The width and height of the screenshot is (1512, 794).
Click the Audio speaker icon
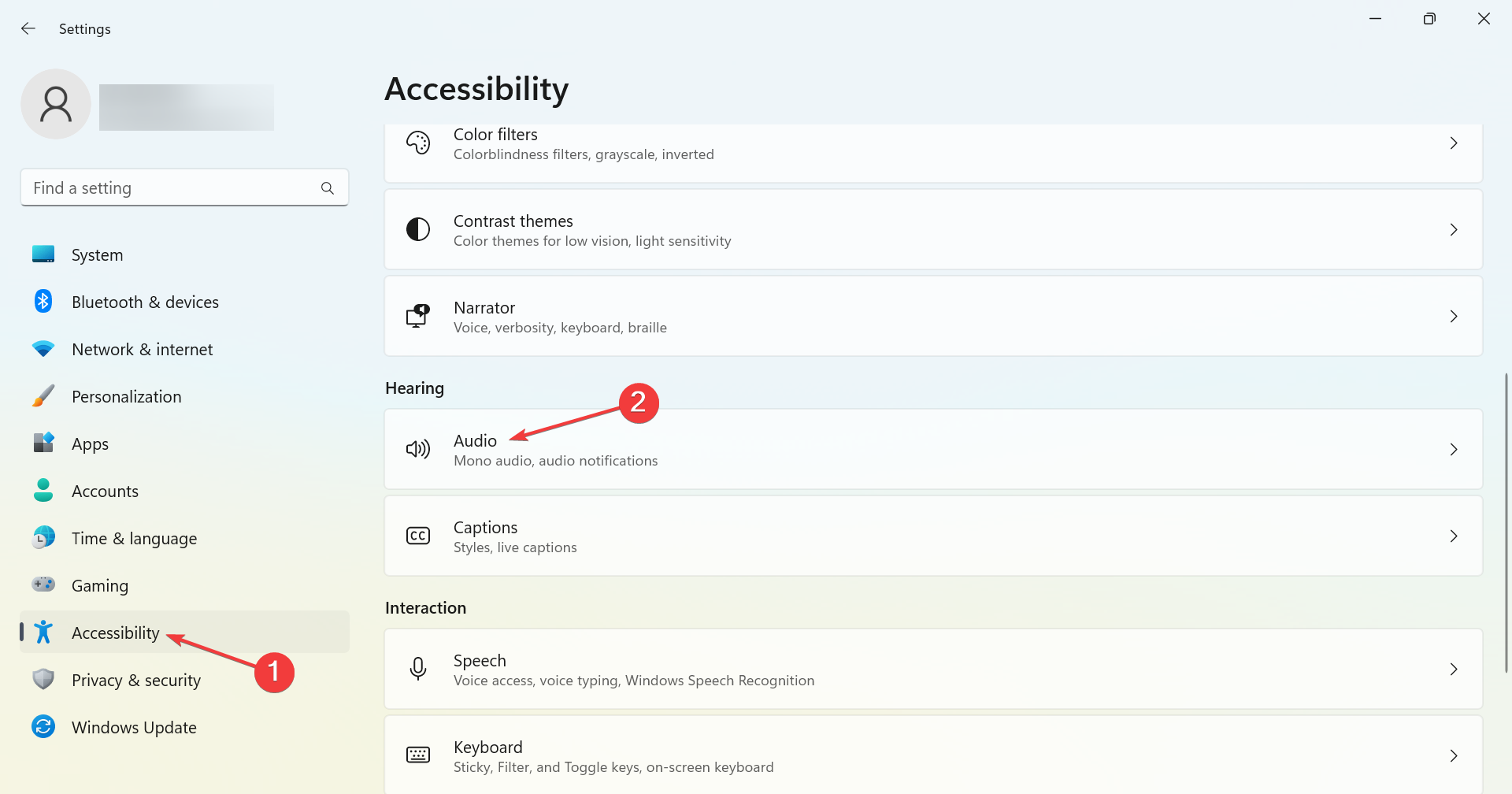(x=418, y=450)
